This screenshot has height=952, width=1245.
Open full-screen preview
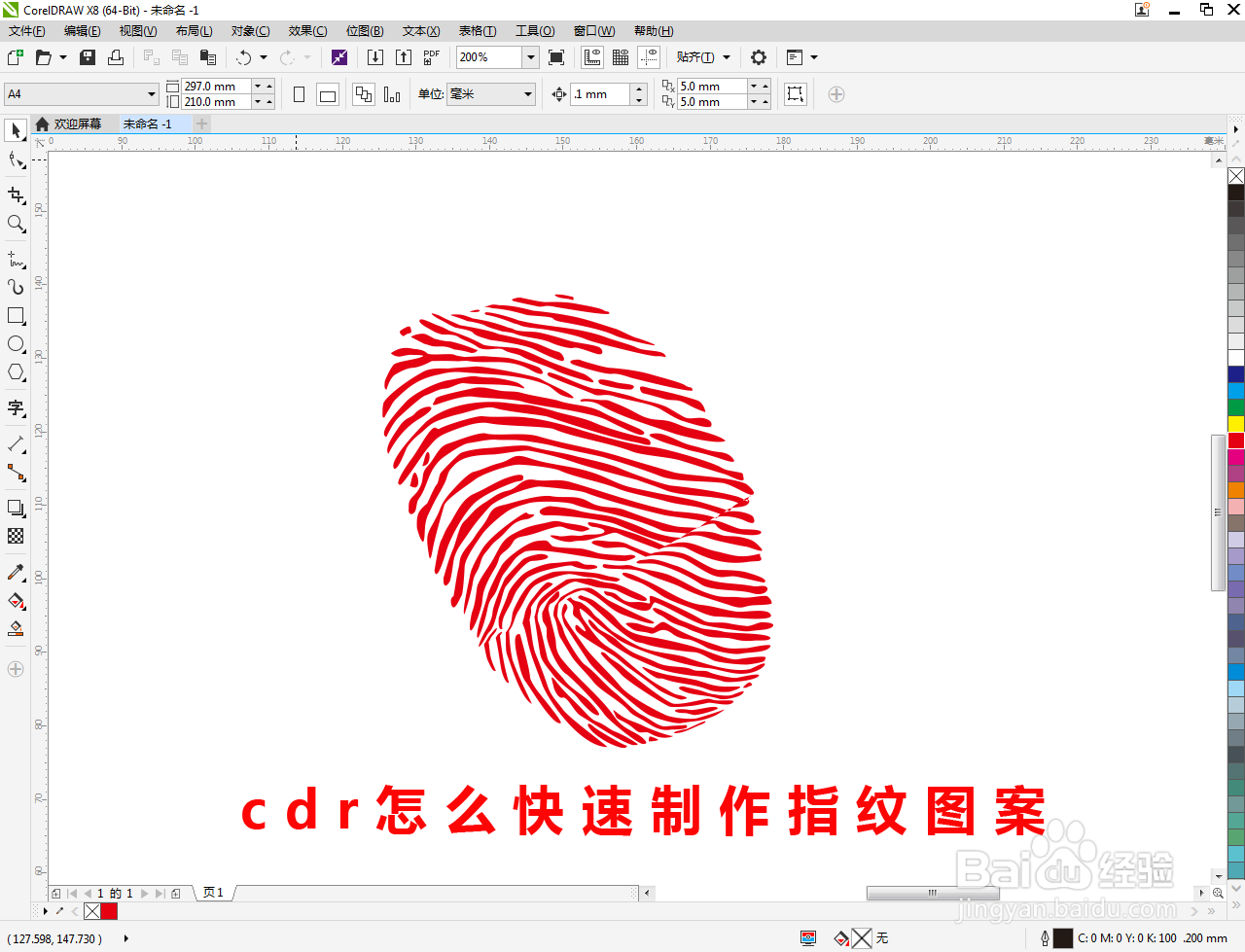coord(556,57)
